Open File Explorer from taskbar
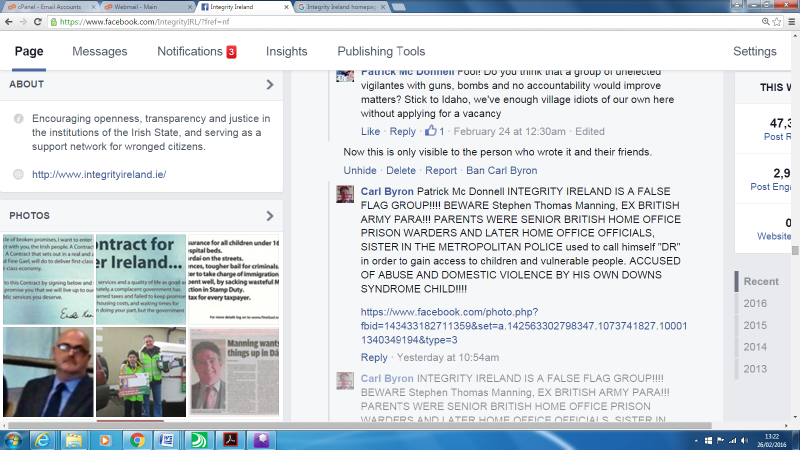The image size is (800, 450). coord(73,440)
